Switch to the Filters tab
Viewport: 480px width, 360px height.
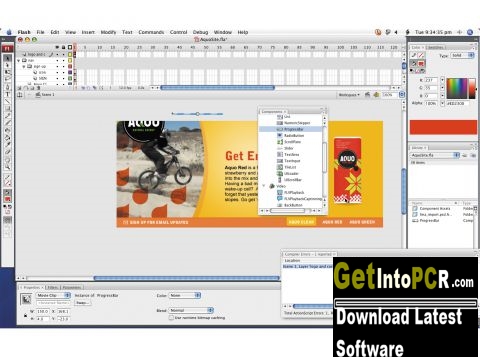[x=52, y=287]
